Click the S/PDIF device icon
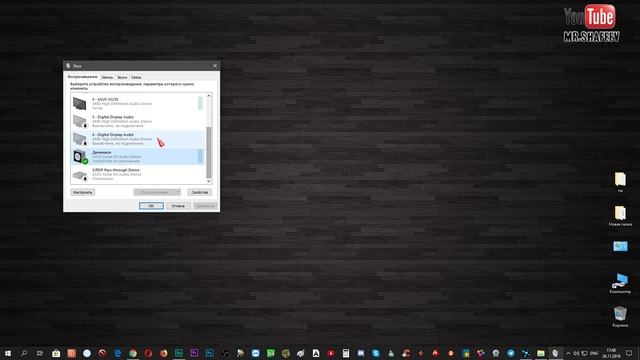640x360 pixels. pyautogui.click(x=80, y=176)
